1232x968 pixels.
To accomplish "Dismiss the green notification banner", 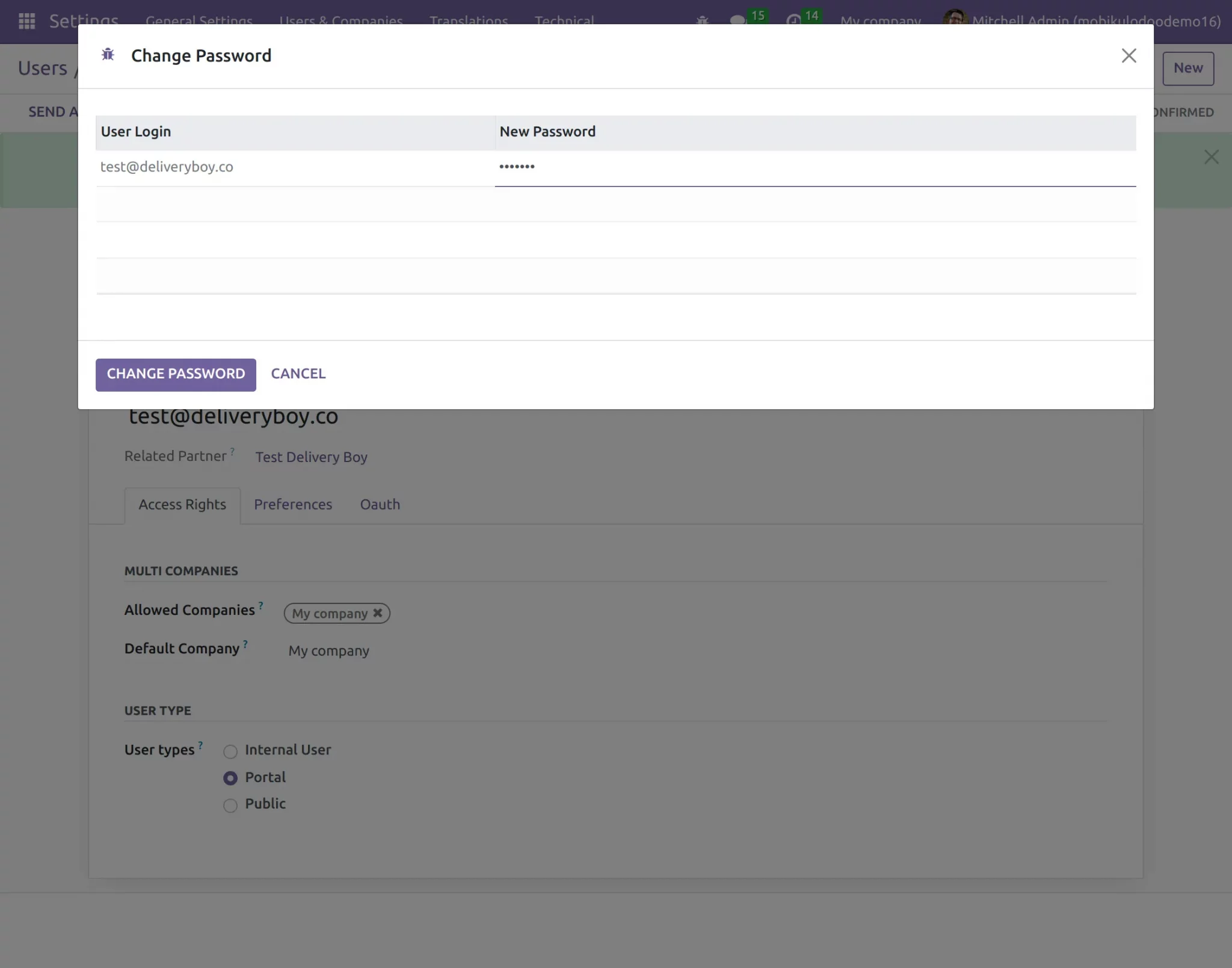I will tap(1211, 157).
